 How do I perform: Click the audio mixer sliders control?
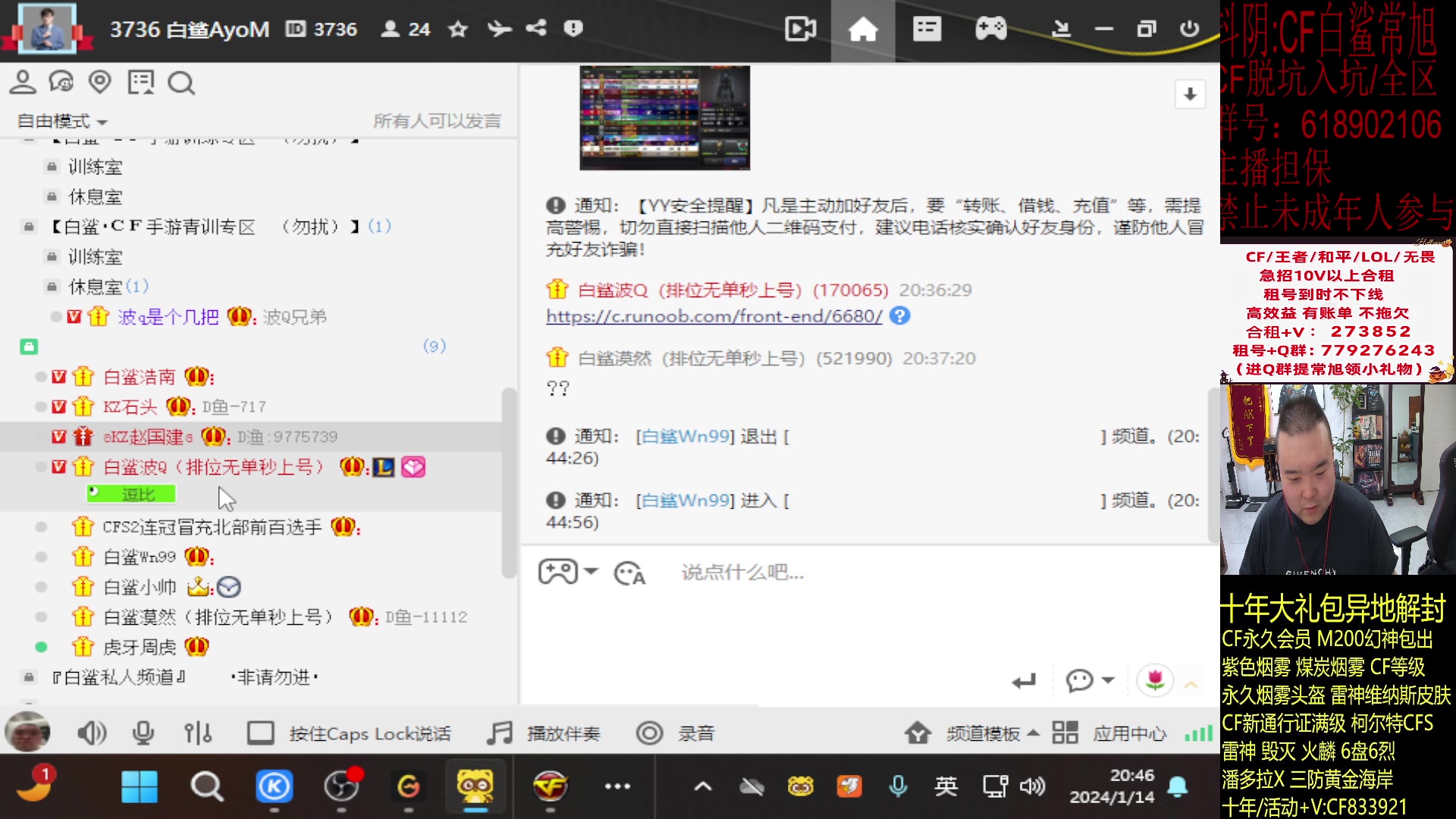(197, 733)
